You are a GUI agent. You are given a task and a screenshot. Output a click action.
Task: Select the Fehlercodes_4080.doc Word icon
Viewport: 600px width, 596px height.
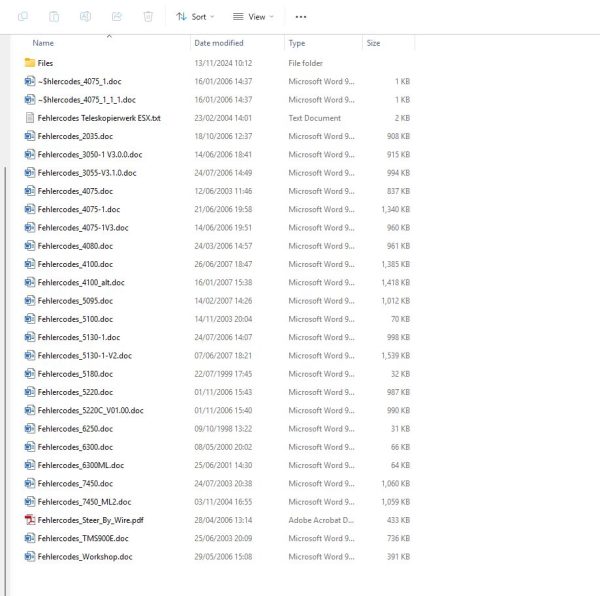point(29,246)
